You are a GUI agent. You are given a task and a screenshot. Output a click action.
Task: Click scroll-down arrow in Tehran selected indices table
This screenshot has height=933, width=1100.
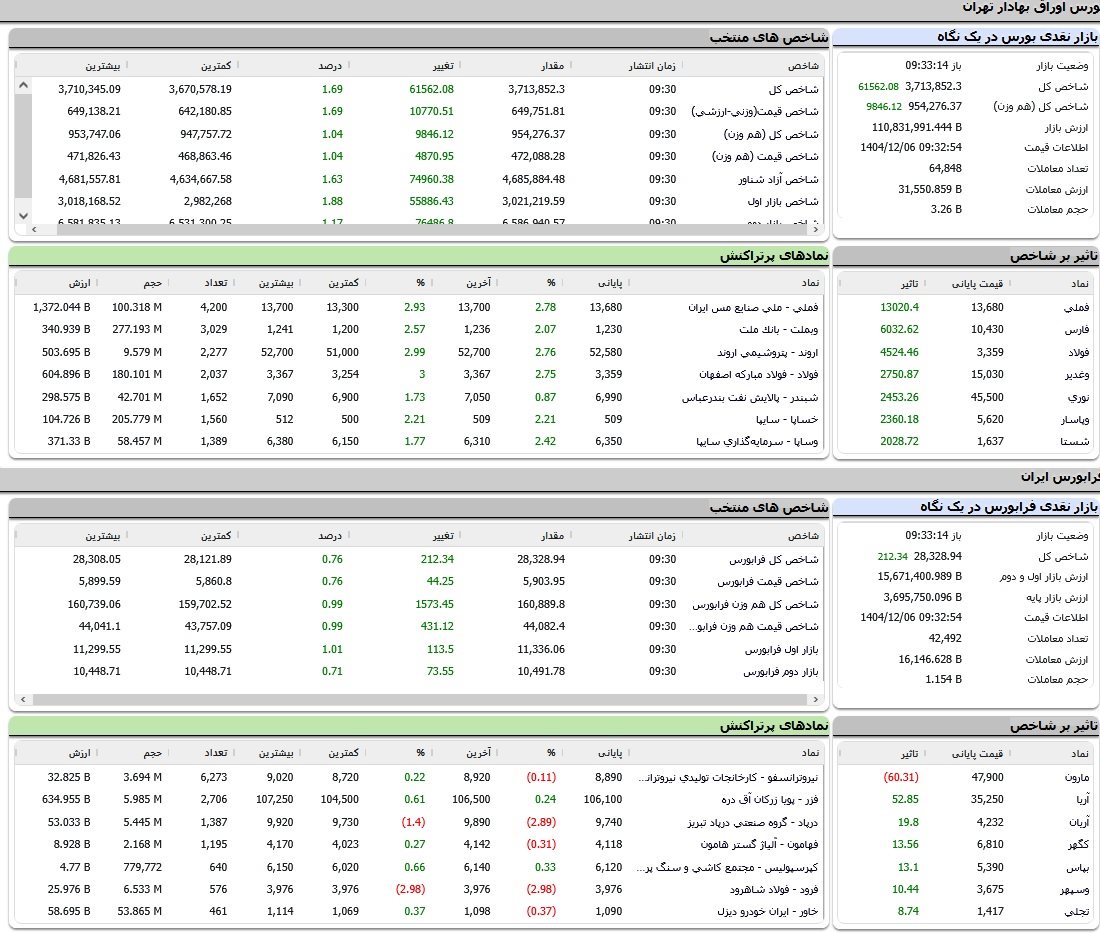click(x=24, y=215)
